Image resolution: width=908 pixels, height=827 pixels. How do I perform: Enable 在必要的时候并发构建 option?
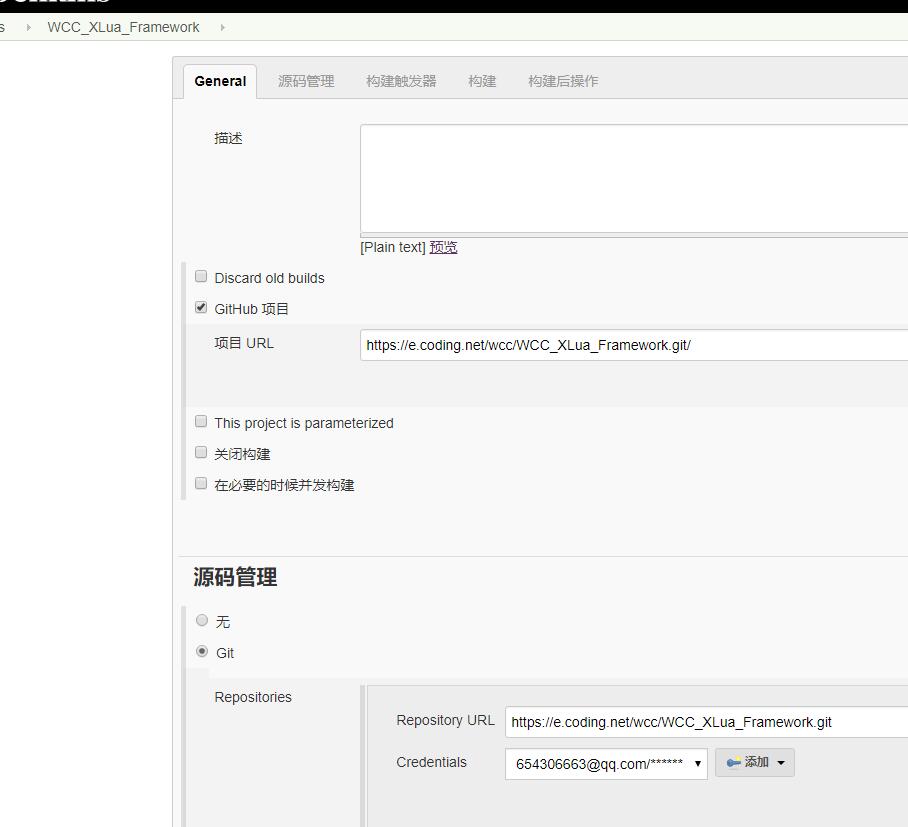coord(201,484)
